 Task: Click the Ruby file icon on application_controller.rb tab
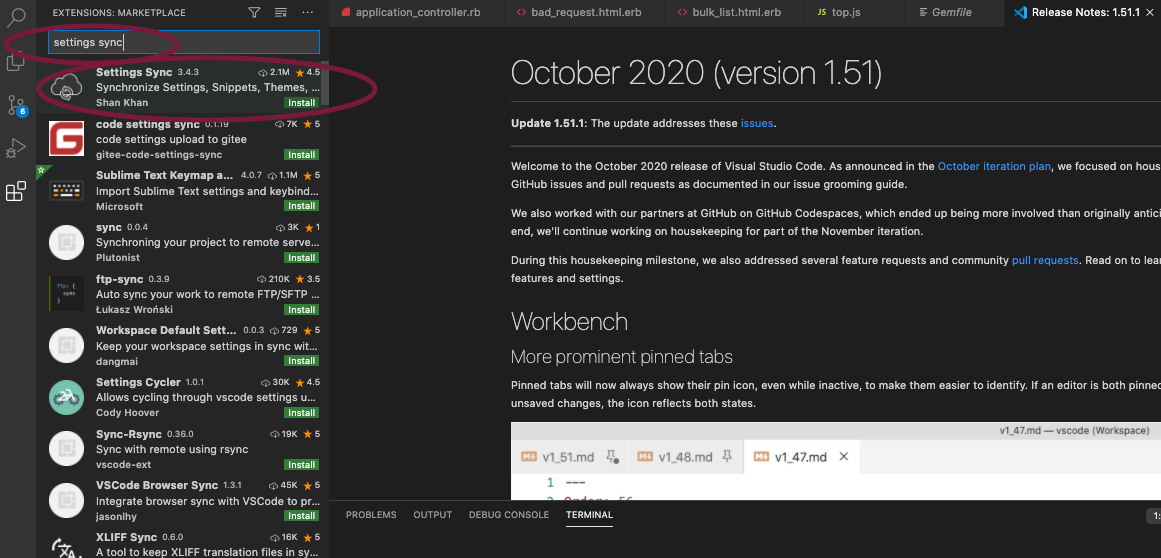pyautogui.click(x=344, y=13)
